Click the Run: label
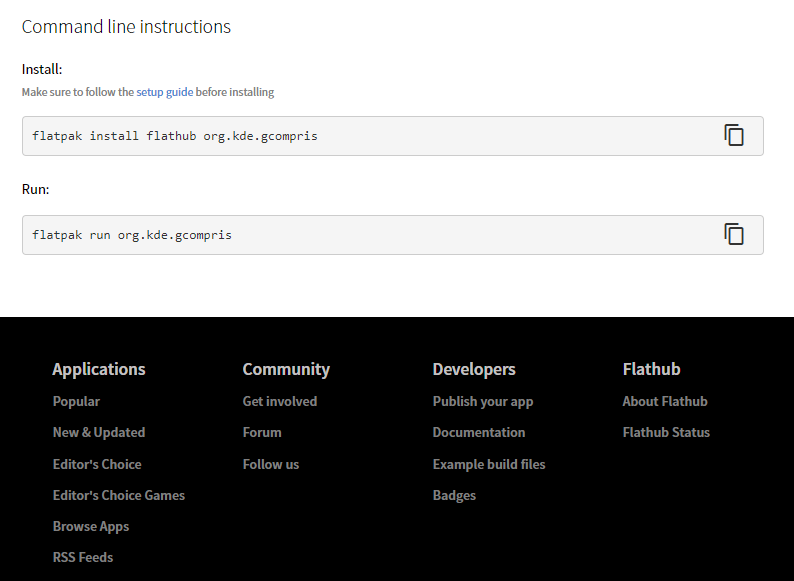 pyautogui.click(x=35, y=189)
